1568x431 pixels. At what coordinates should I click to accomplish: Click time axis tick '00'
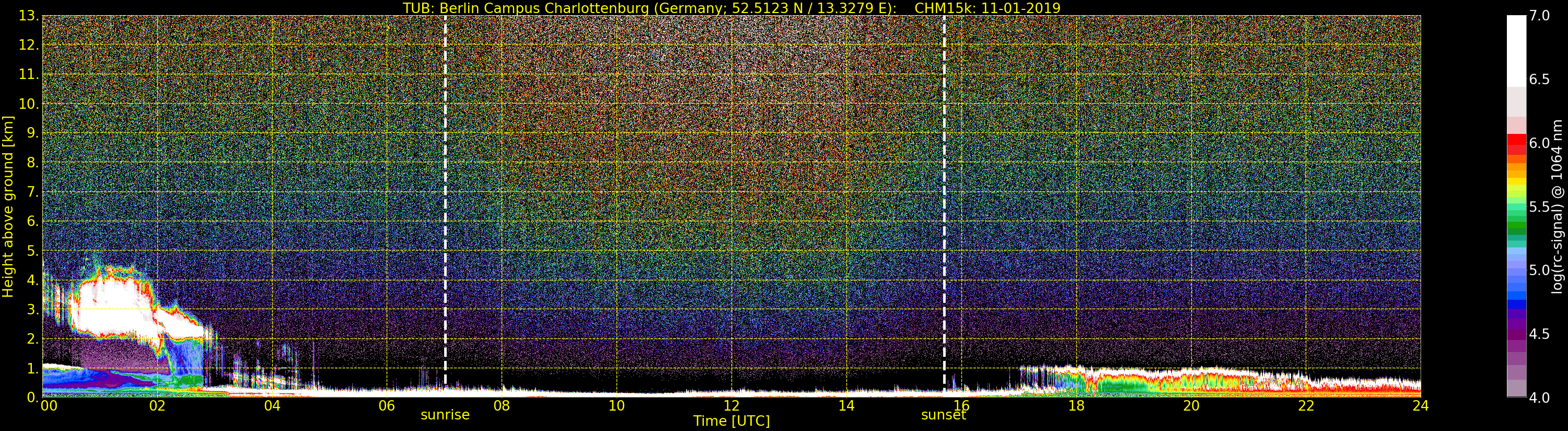49,405
